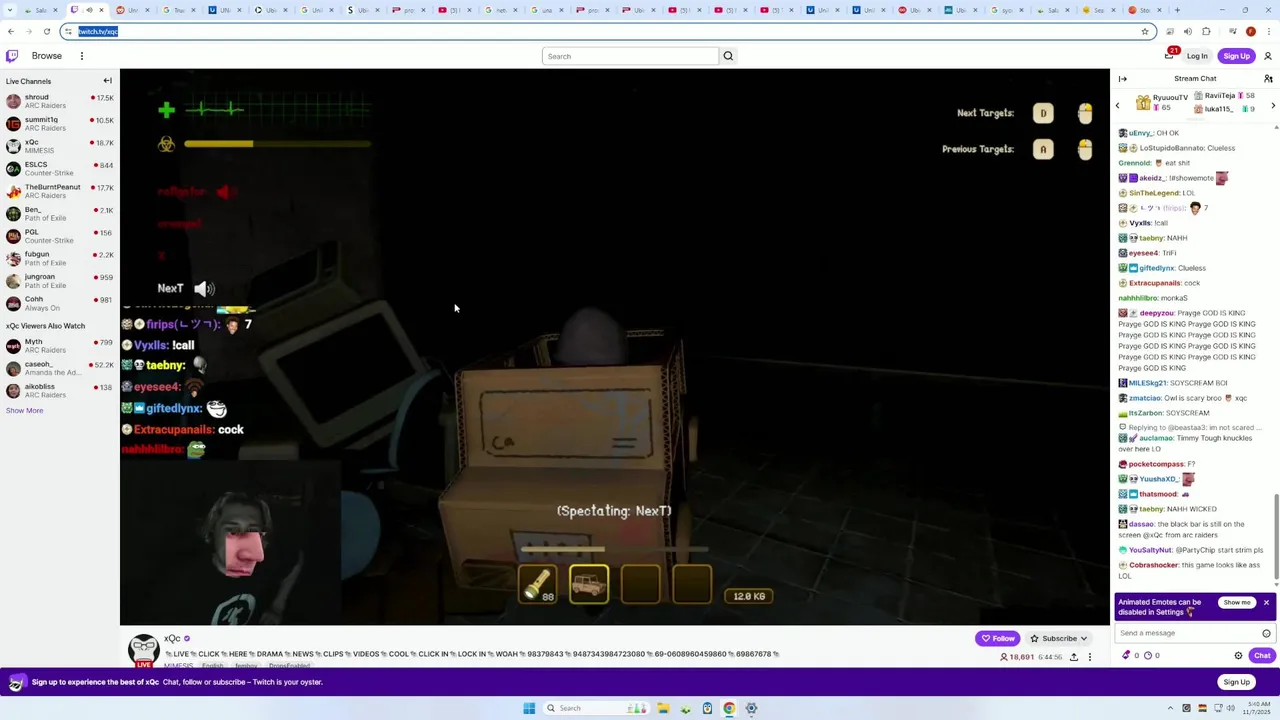Open shroud's channel in sidebar
The image size is (1280, 720).
point(59,102)
